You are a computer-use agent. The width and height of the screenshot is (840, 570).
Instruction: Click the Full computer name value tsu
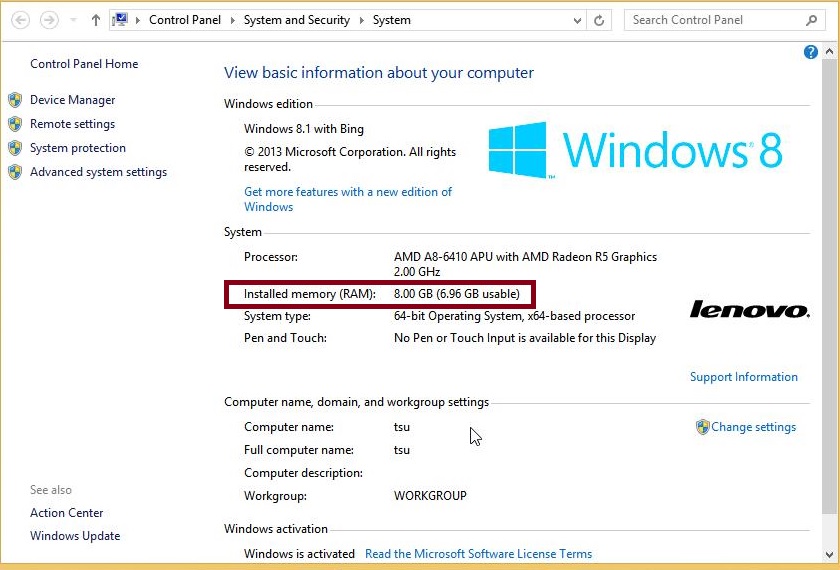pos(402,450)
